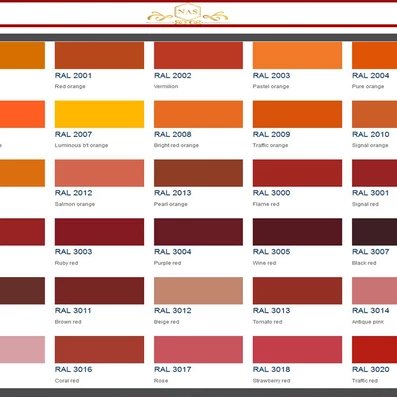Click the NAS logo at top
This screenshot has width=397, height=397.
[188, 14]
